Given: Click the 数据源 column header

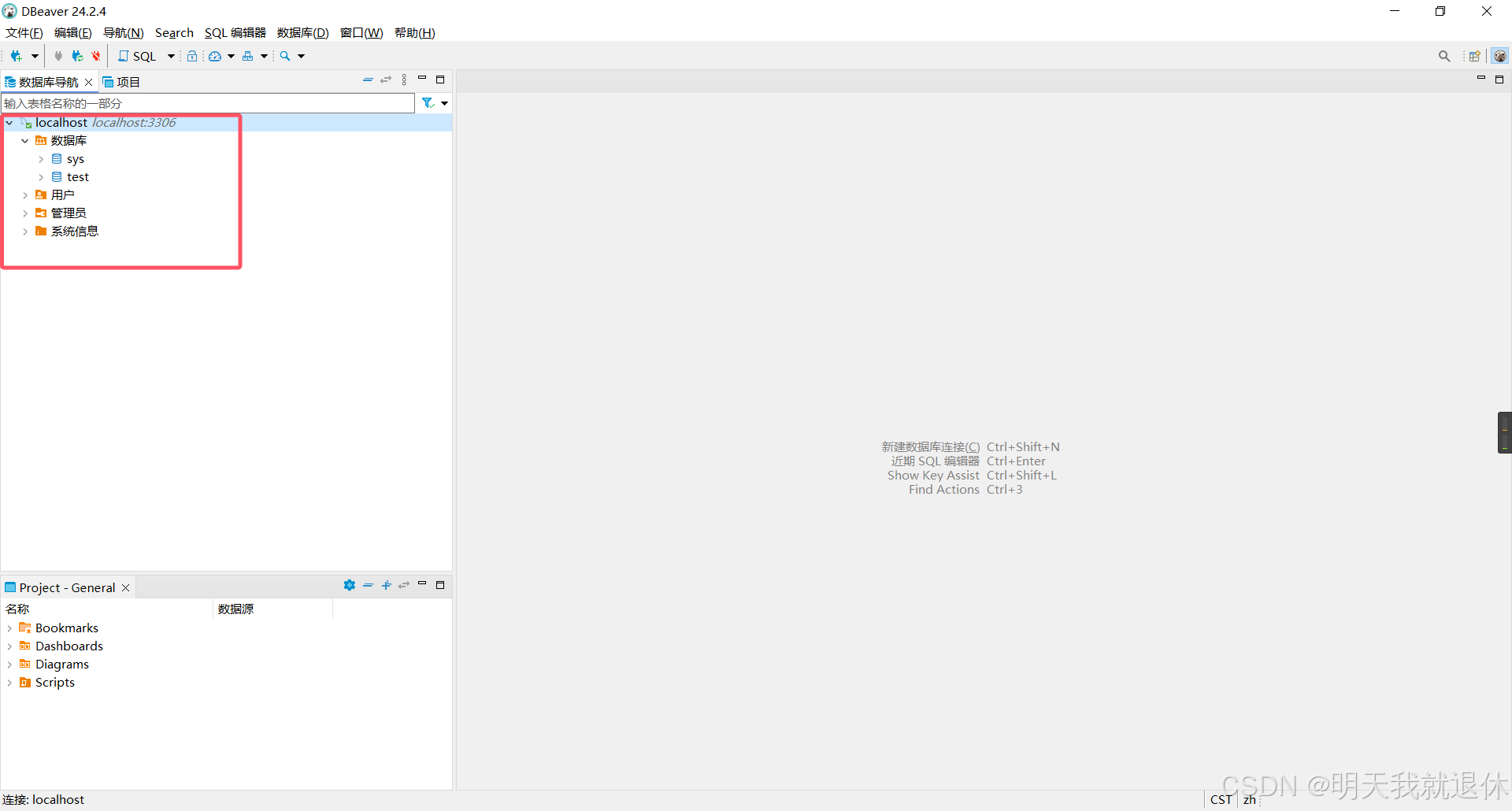Looking at the screenshot, I should 273,609.
